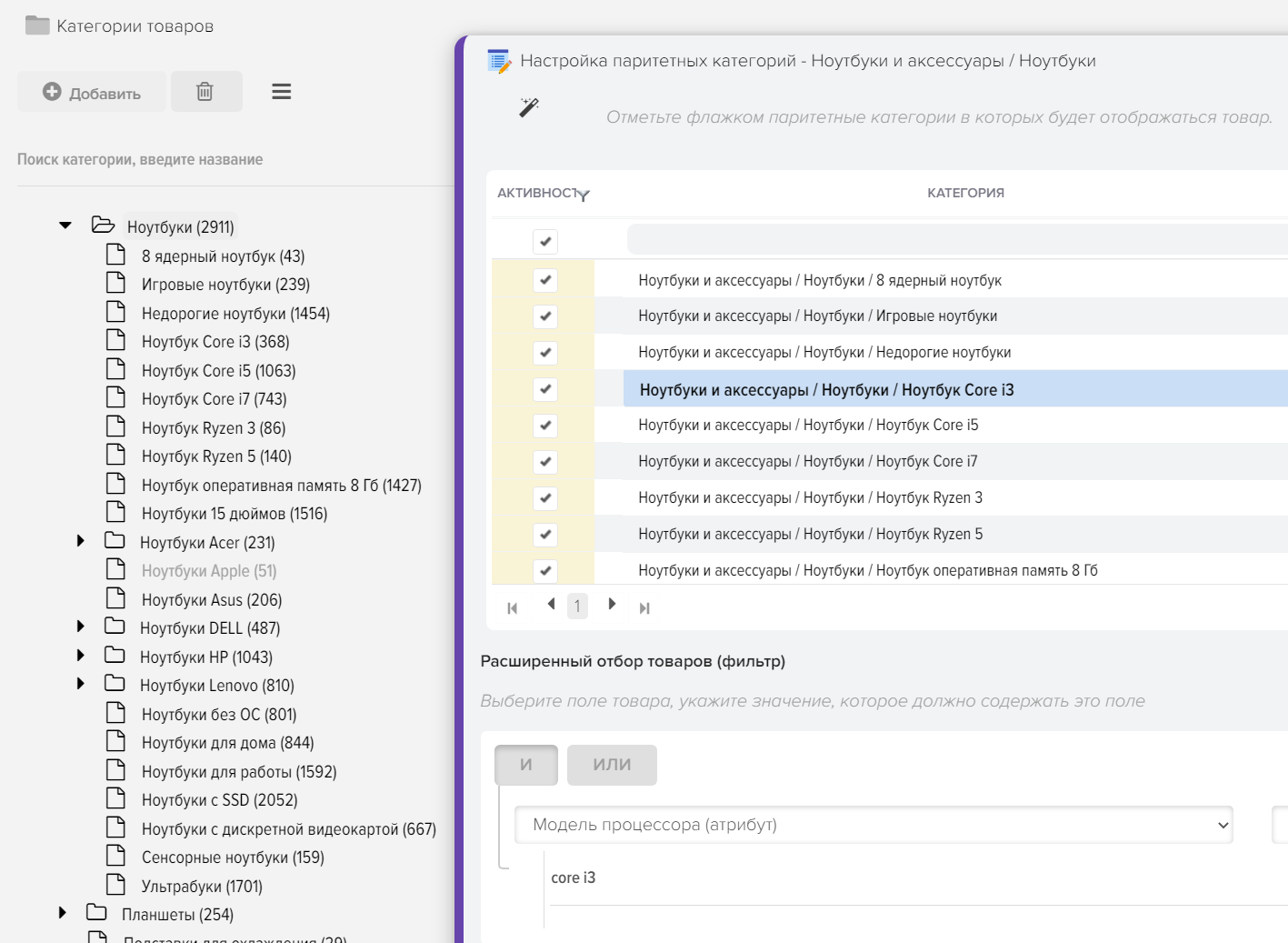This screenshot has height=943, width=1288.
Task: Select Игровые ноутбуки (239) in the tree
Action: [x=225, y=285]
